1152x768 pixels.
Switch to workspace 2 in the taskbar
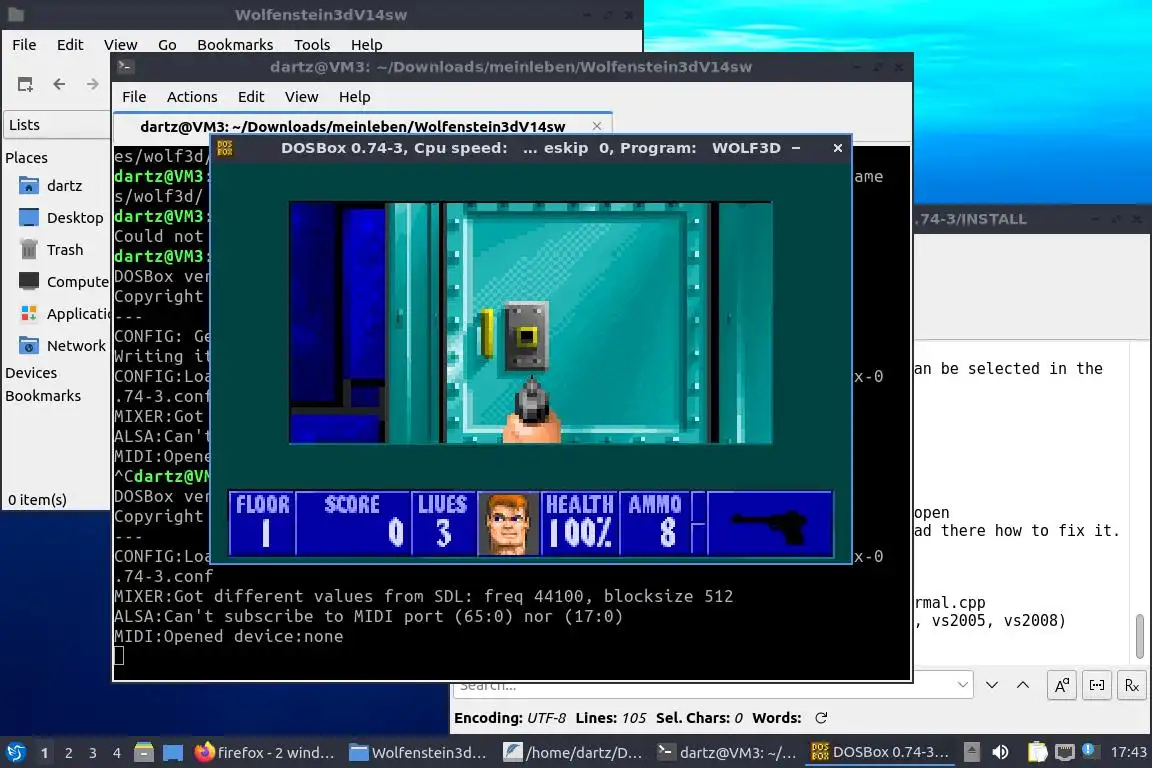68,753
